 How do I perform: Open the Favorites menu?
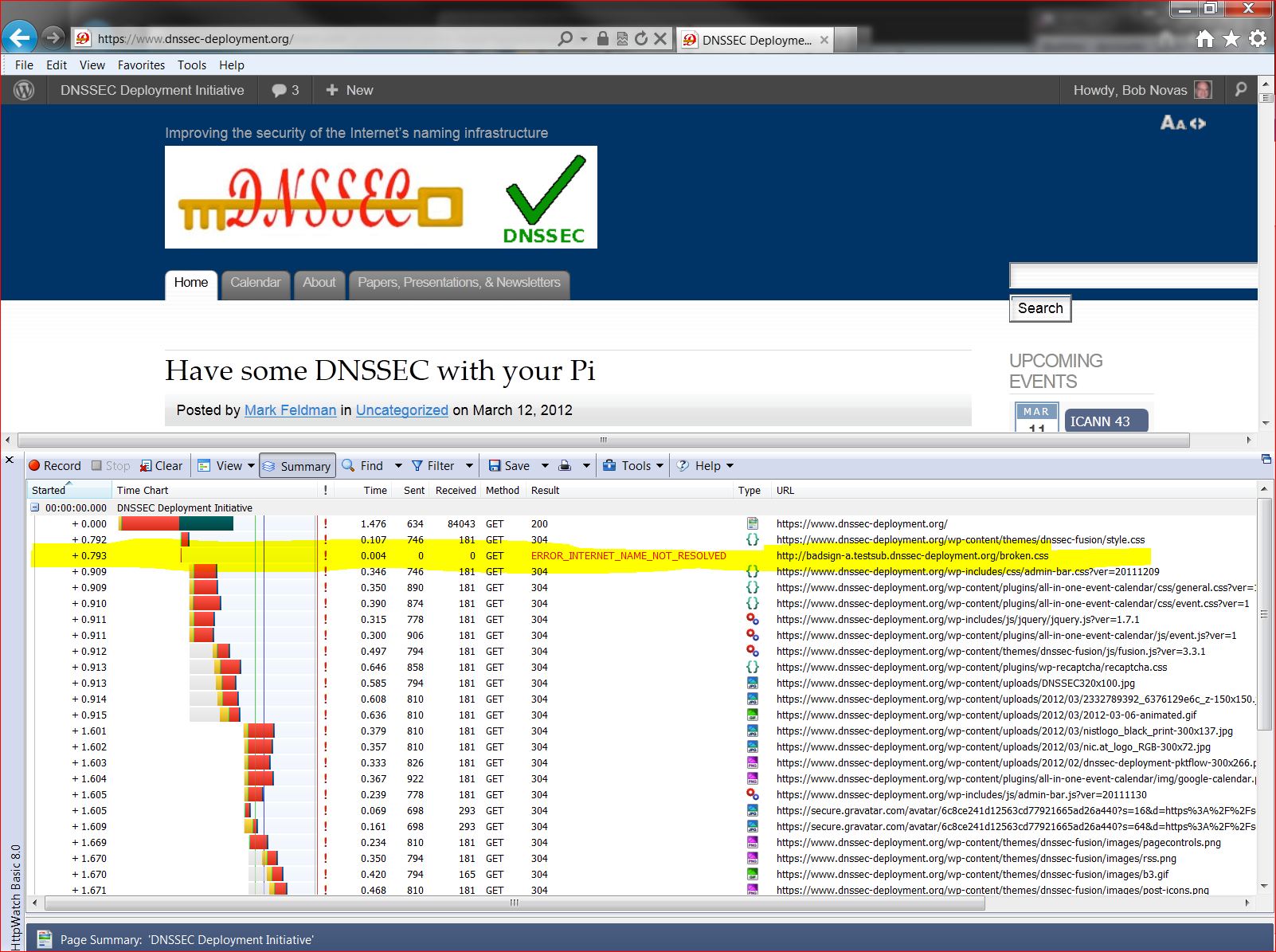tap(141, 65)
